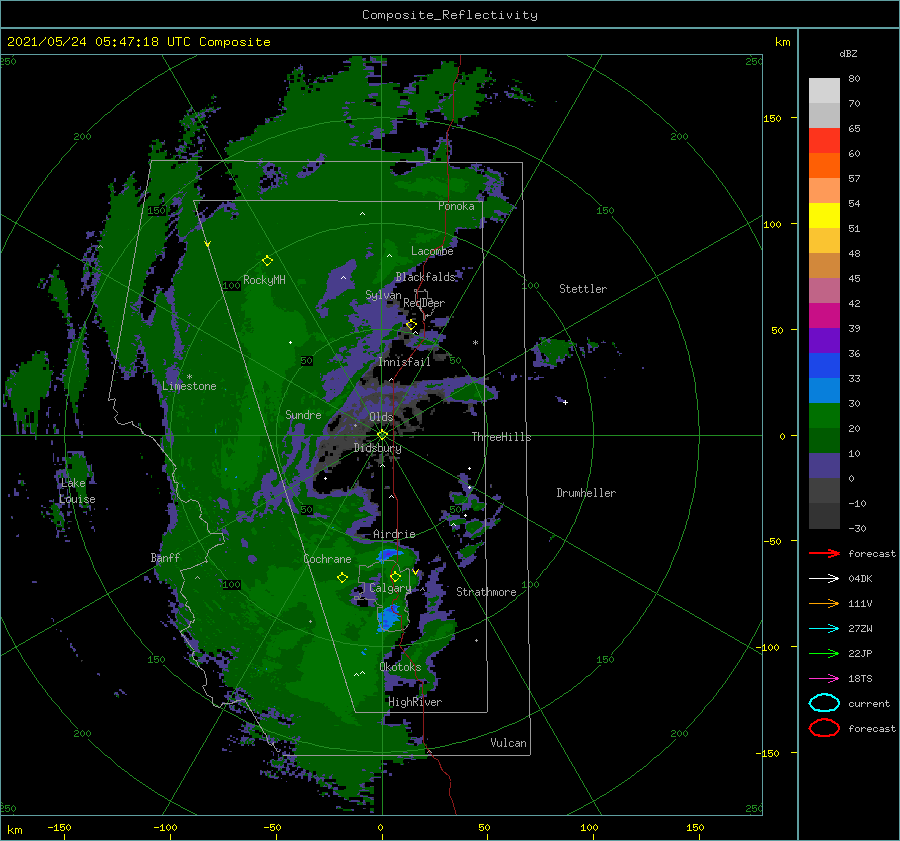Image resolution: width=900 pixels, height=841 pixels.
Task: Click the Didsbury city label
Action: click(378, 448)
